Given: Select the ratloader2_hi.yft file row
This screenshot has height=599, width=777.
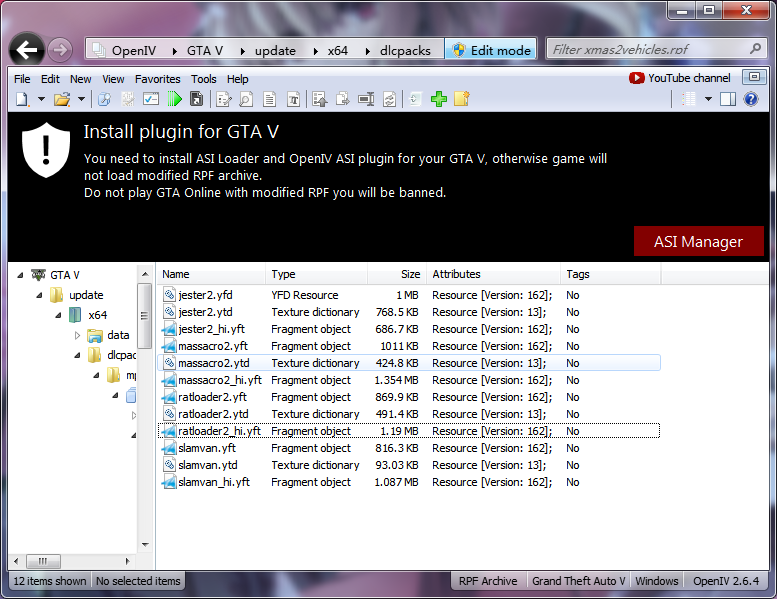Looking at the screenshot, I should (x=409, y=431).
